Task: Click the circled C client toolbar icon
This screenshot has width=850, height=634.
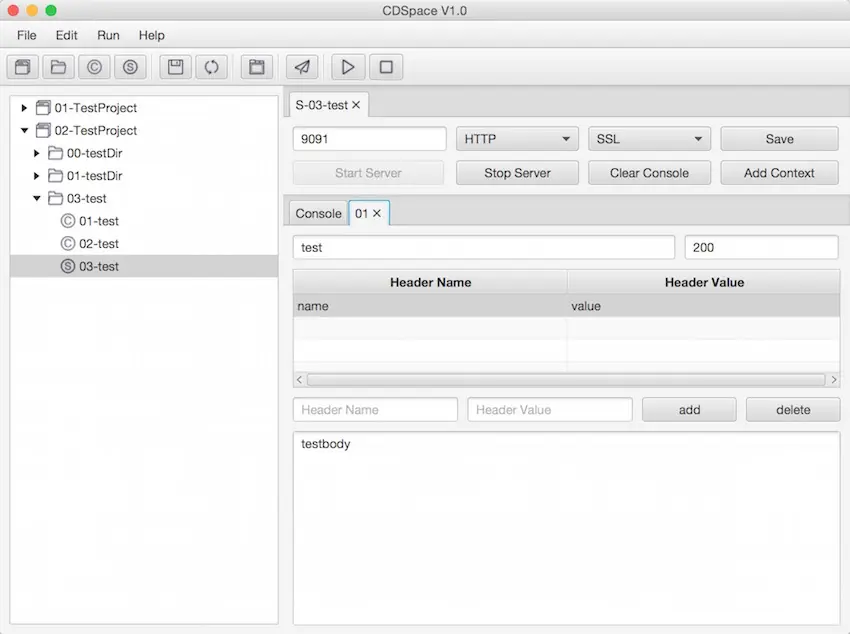Action: click(94, 67)
